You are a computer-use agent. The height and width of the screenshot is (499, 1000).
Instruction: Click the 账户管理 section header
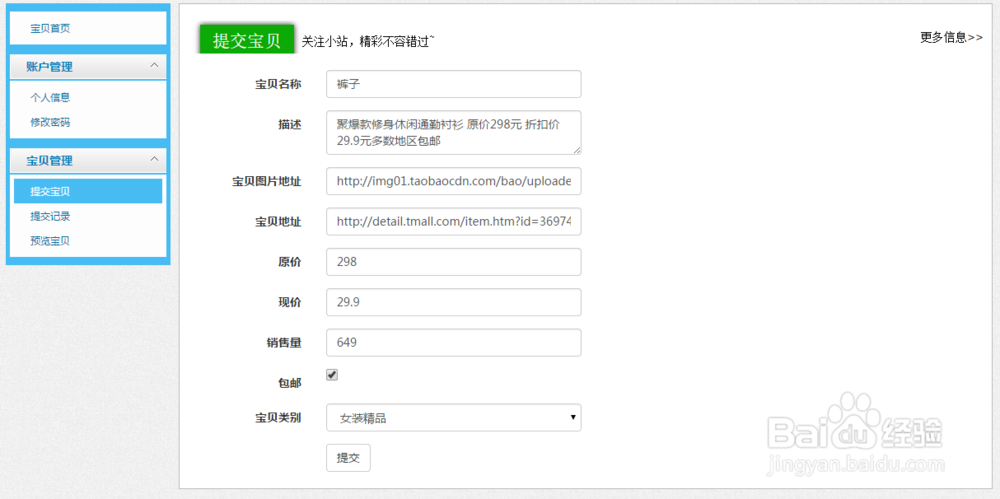pyautogui.click(x=88, y=66)
